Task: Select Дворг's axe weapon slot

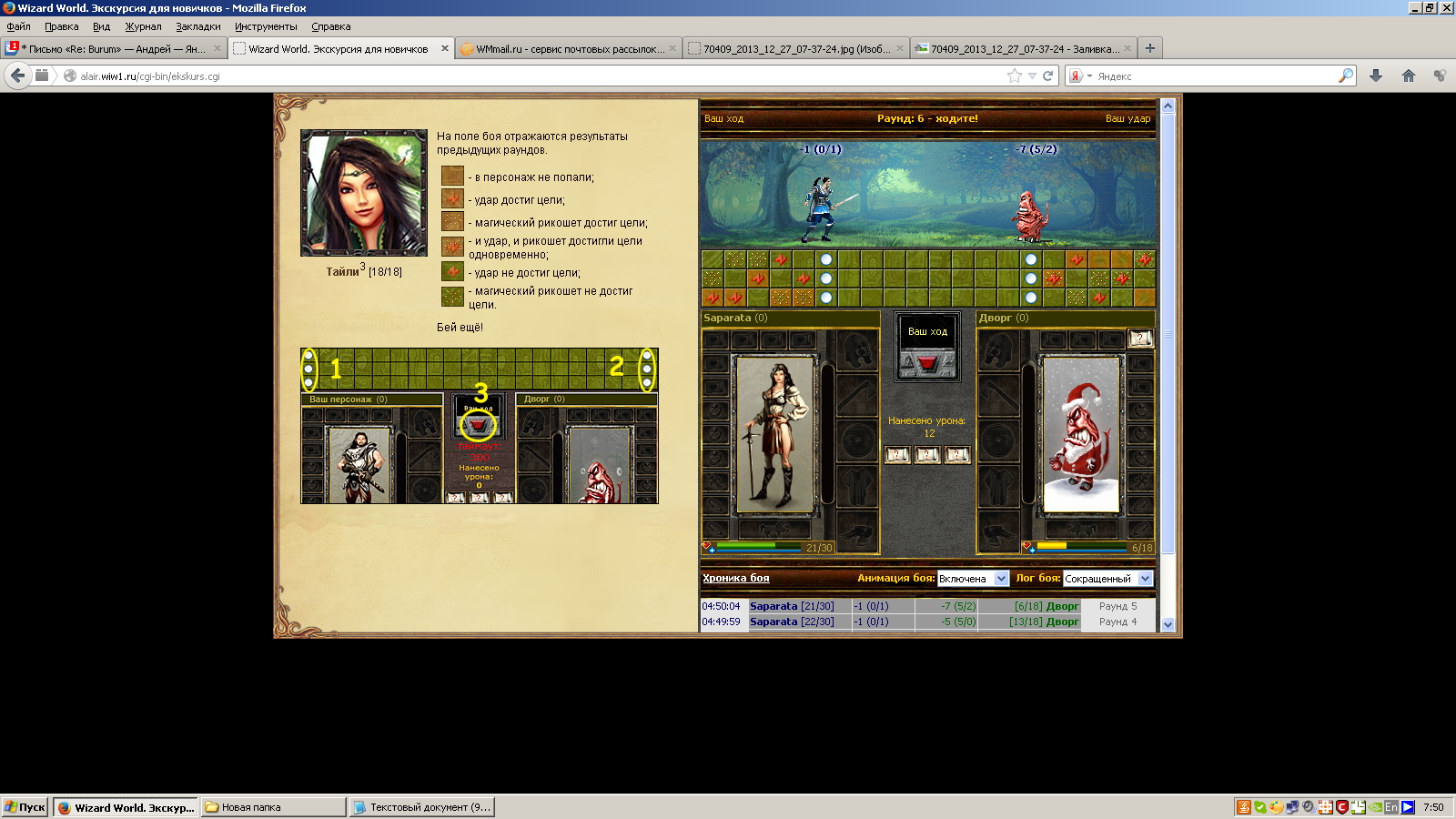Action: pyautogui.click(x=998, y=396)
